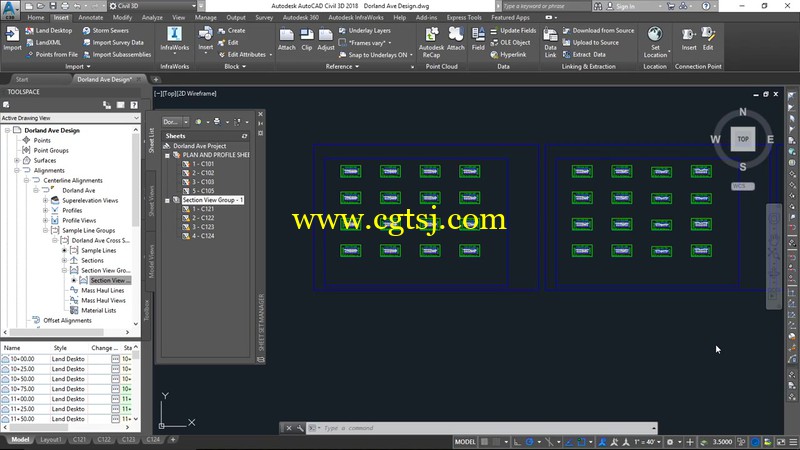Click the Data Link tool
The width and height of the screenshot is (800, 450).
pyautogui.click(x=550, y=42)
